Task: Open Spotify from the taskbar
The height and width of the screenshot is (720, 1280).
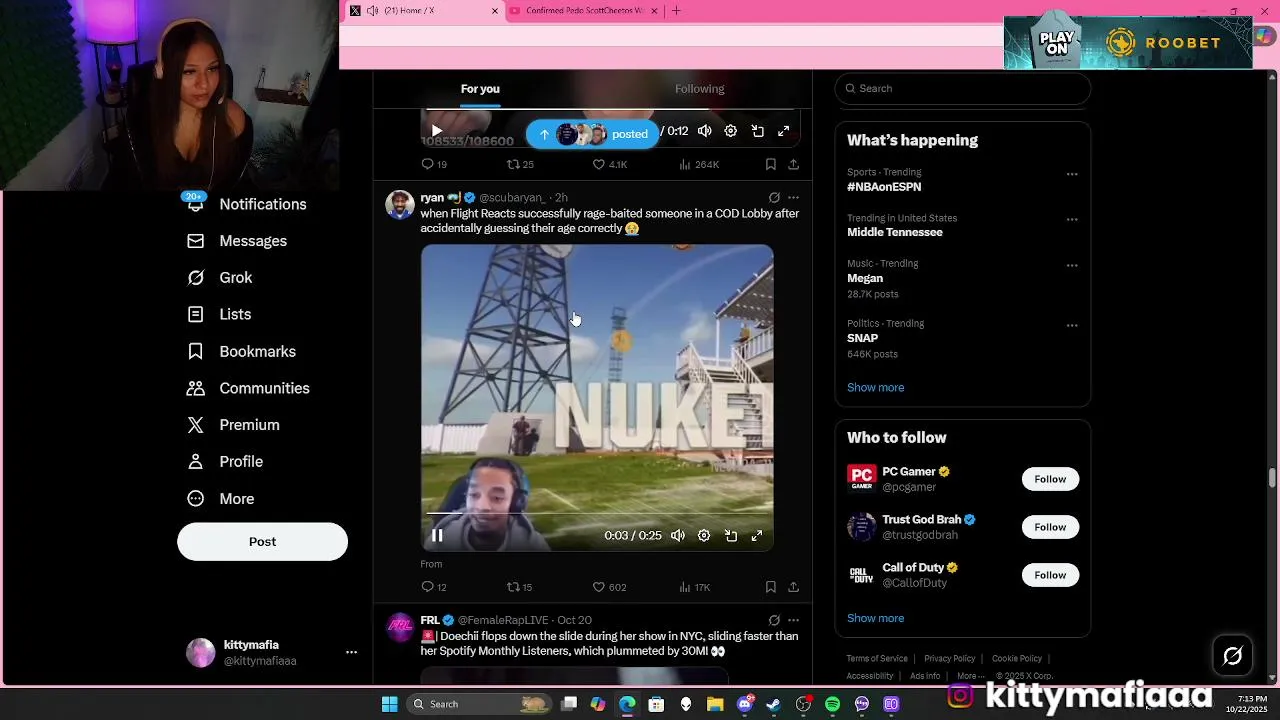Action: [832, 704]
